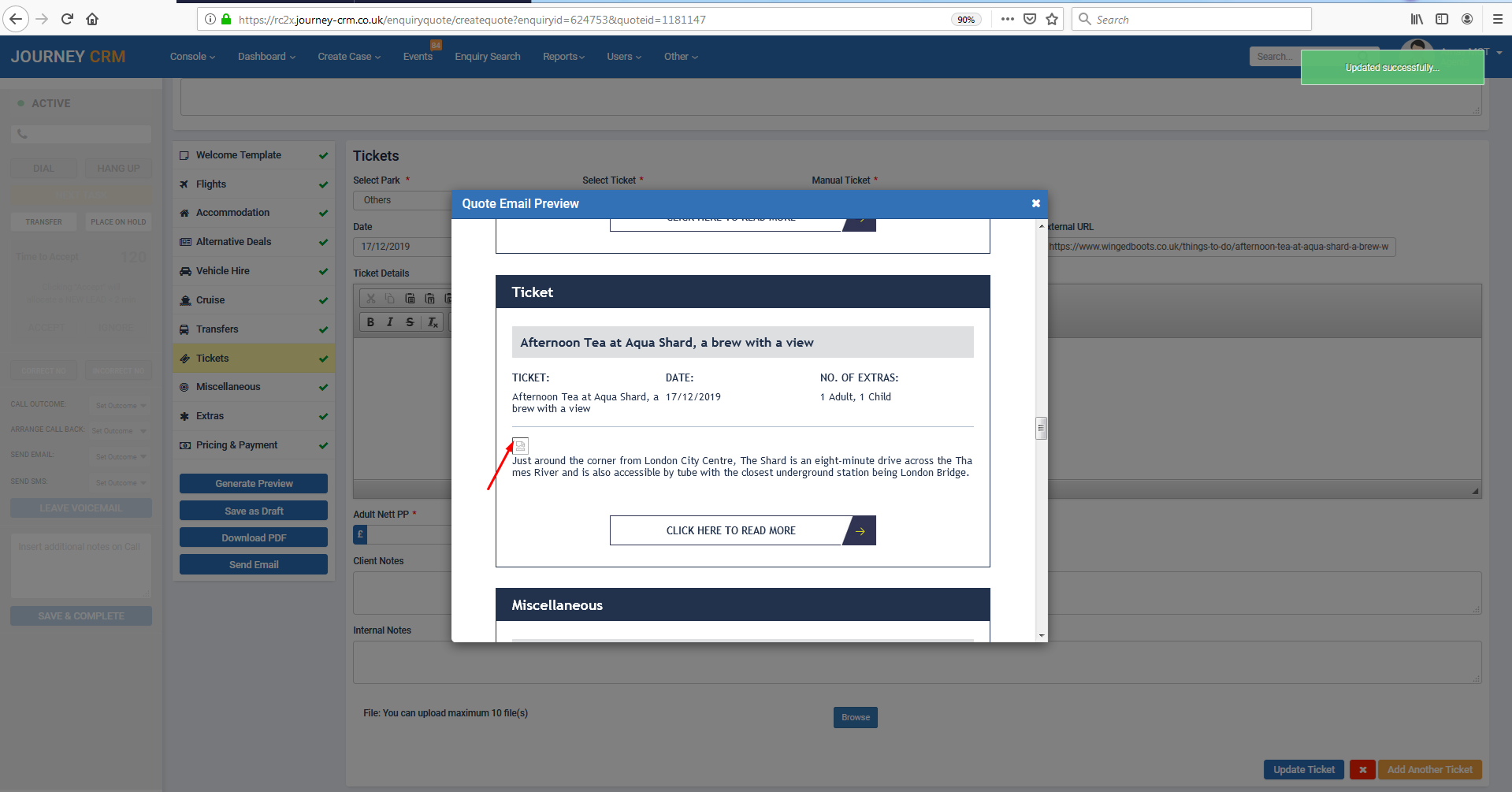The width and height of the screenshot is (1512, 792).
Task: Click the Browse file upload button
Action: (x=856, y=718)
